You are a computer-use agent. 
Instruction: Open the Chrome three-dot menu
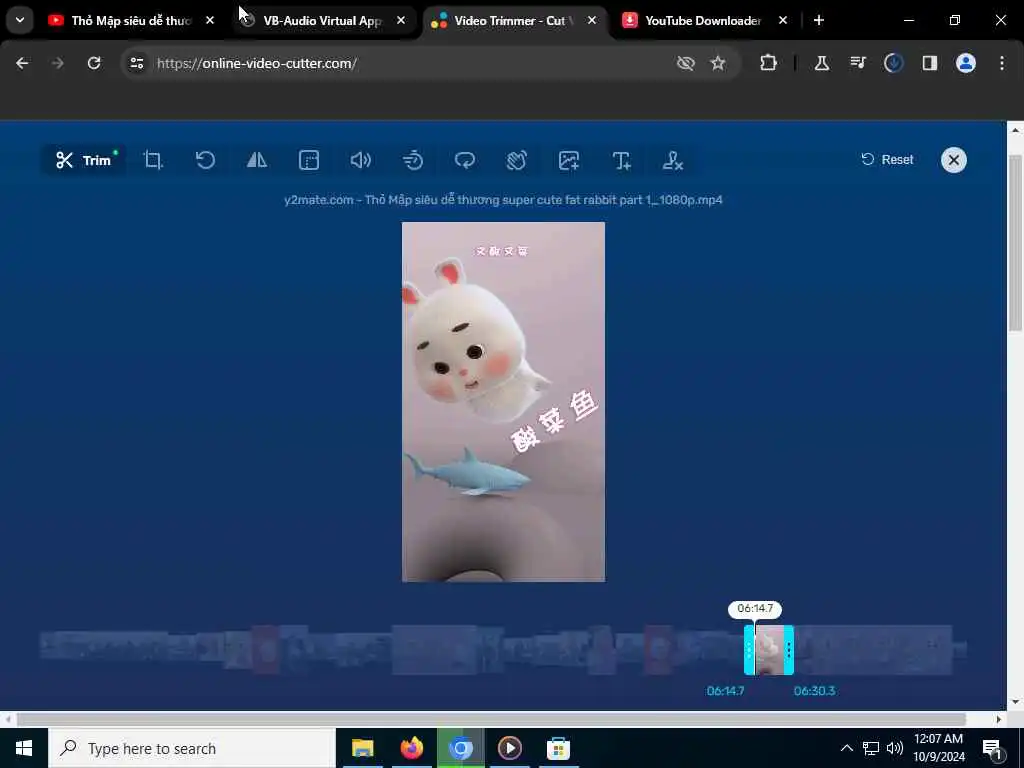[1002, 63]
